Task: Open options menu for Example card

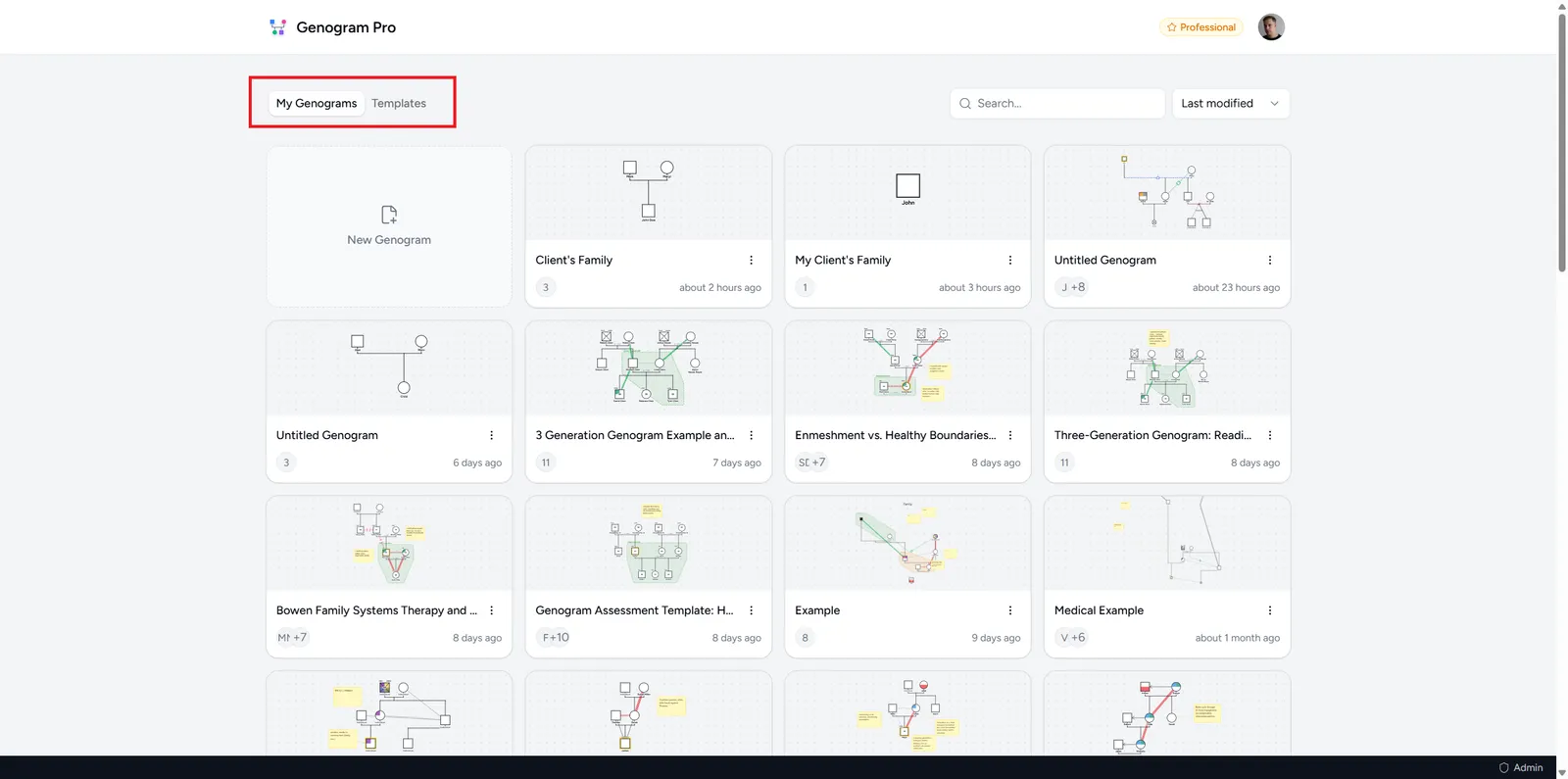Action: (x=1010, y=610)
